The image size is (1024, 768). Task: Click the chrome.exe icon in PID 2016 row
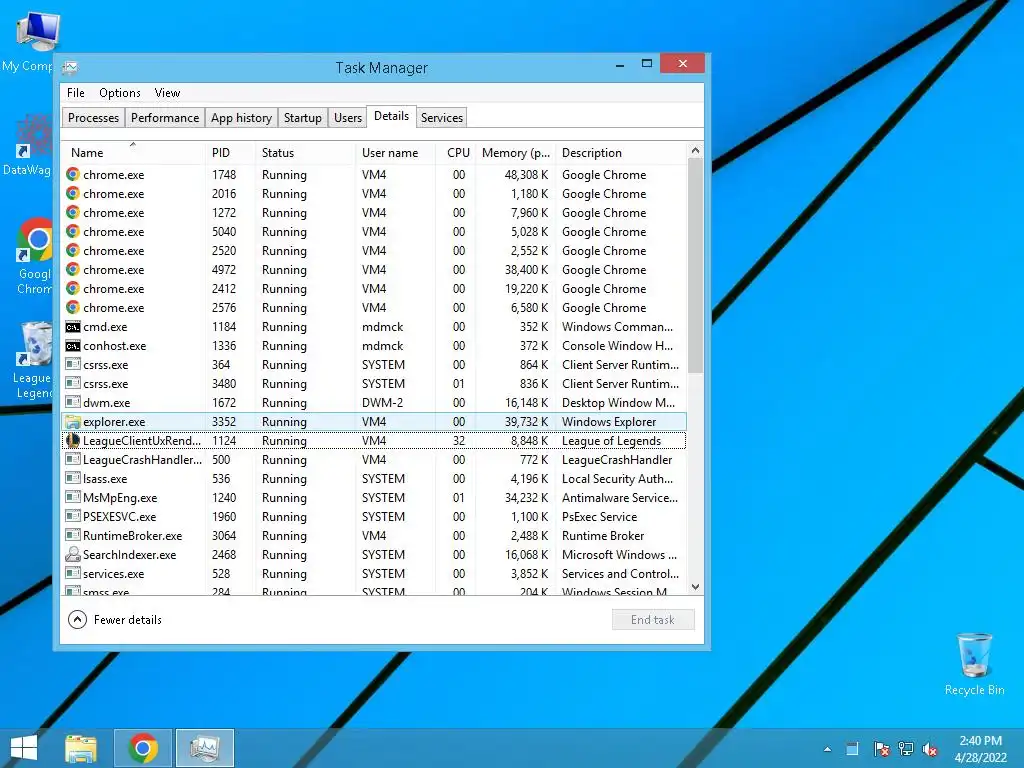pos(72,193)
